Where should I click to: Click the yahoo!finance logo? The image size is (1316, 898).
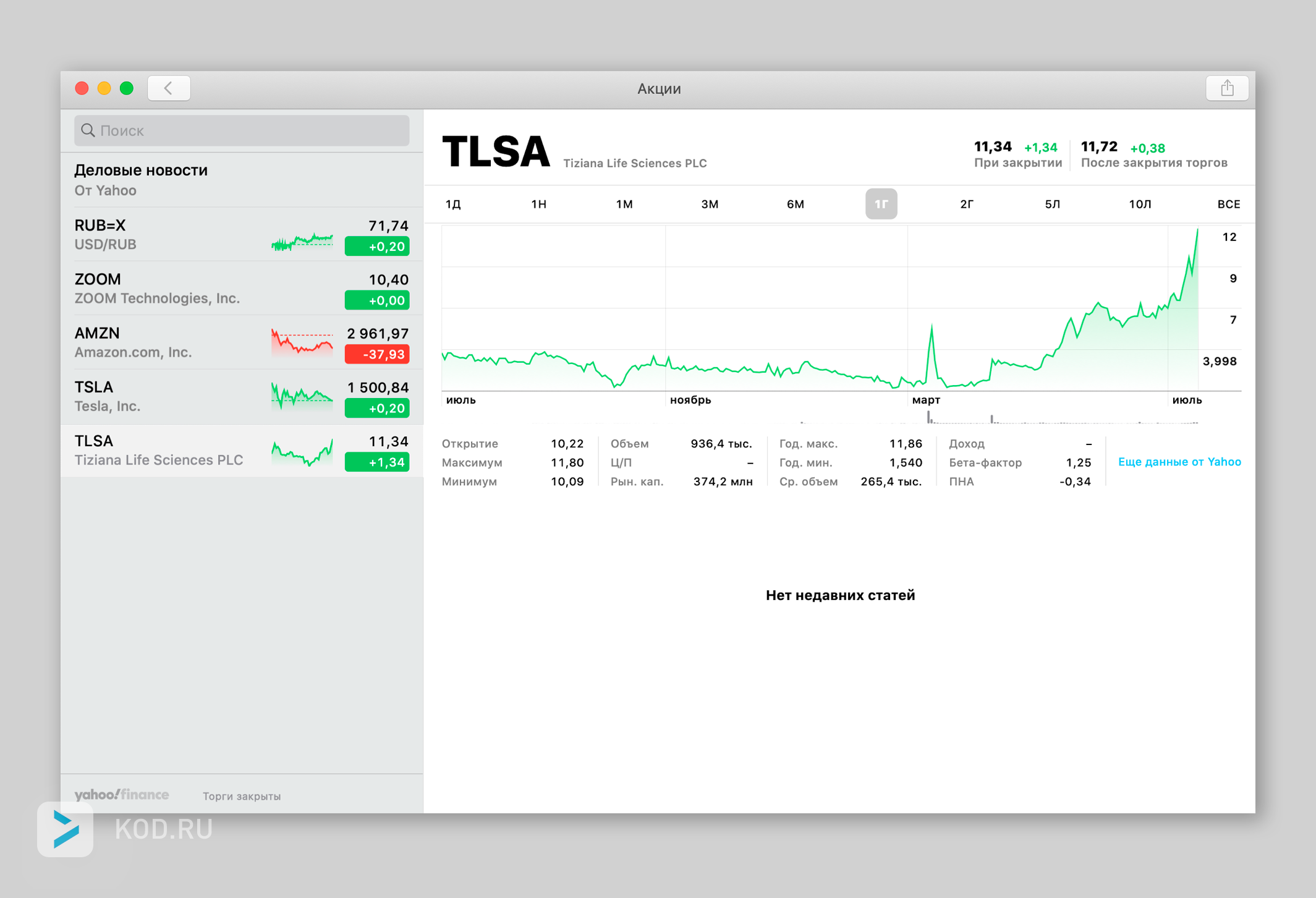(122, 795)
